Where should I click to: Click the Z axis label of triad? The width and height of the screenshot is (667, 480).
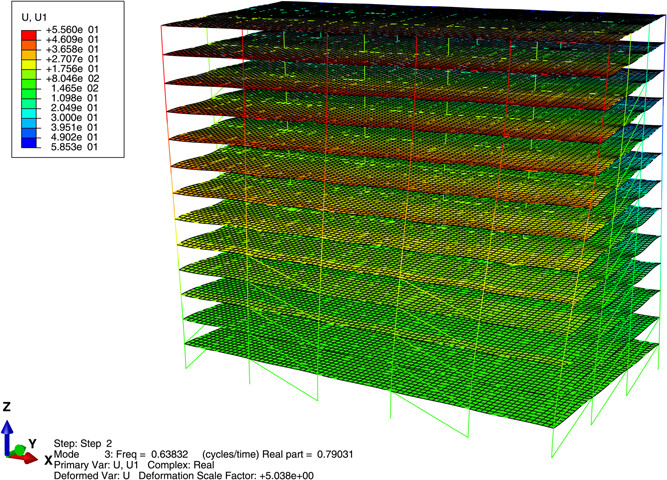point(6,407)
